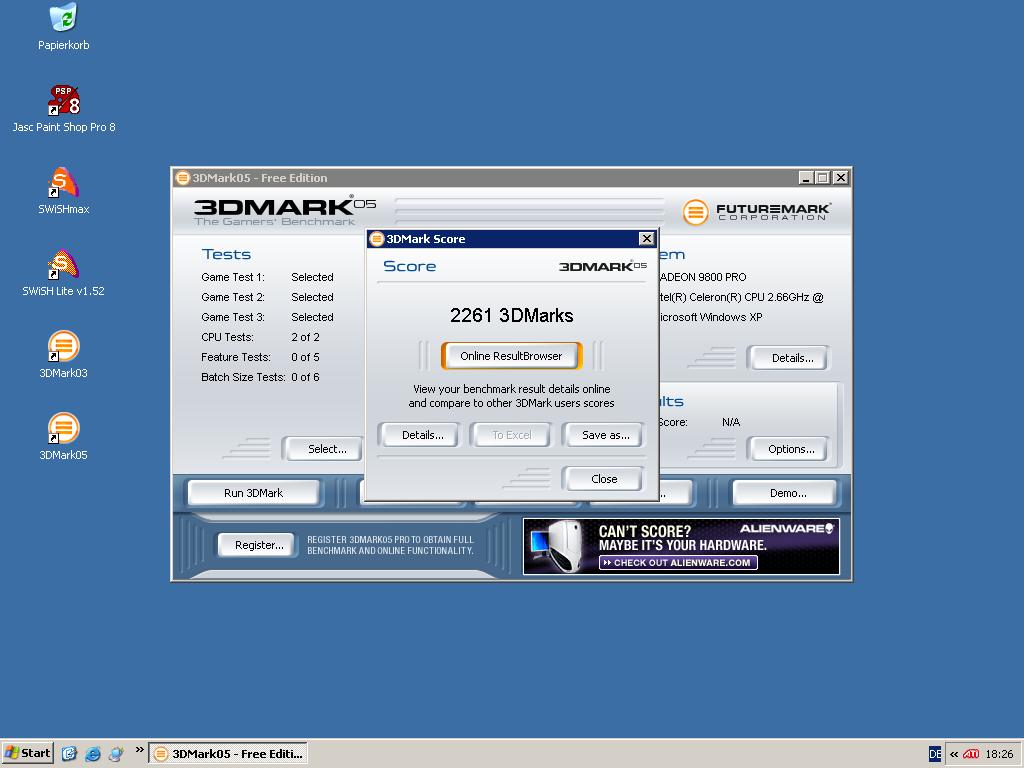Screen dimensions: 1024x768
Task: Click the Score heading in dialog
Action: [x=409, y=266]
